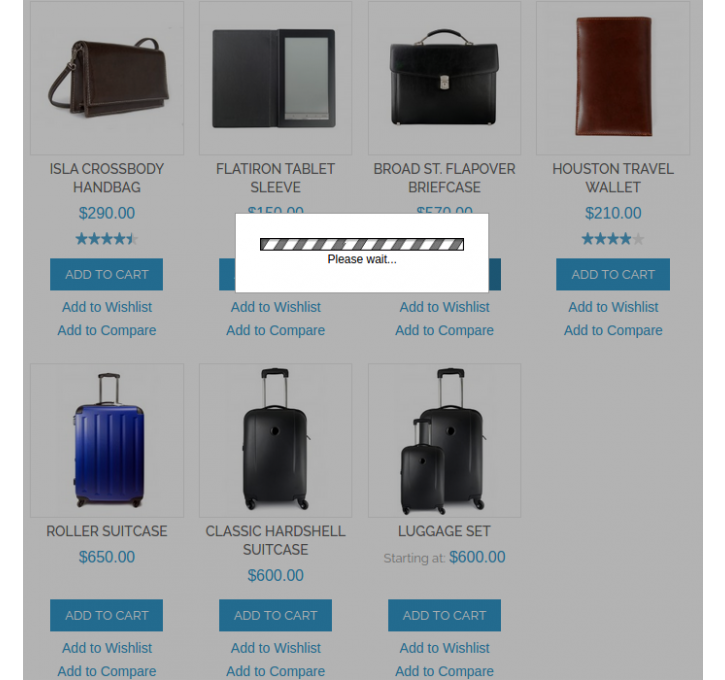Add Houston Travel Wallet to compare

(613, 330)
